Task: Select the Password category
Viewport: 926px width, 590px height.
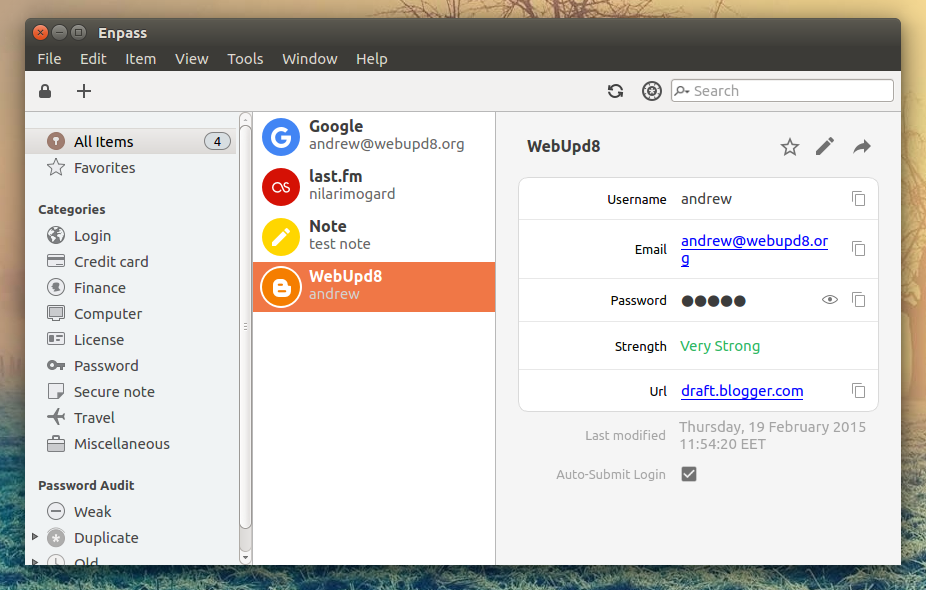Action: (x=93, y=366)
